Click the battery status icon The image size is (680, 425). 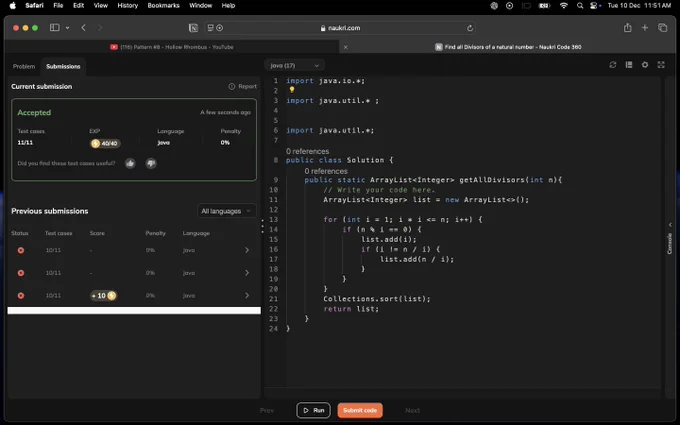click(544, 6)
